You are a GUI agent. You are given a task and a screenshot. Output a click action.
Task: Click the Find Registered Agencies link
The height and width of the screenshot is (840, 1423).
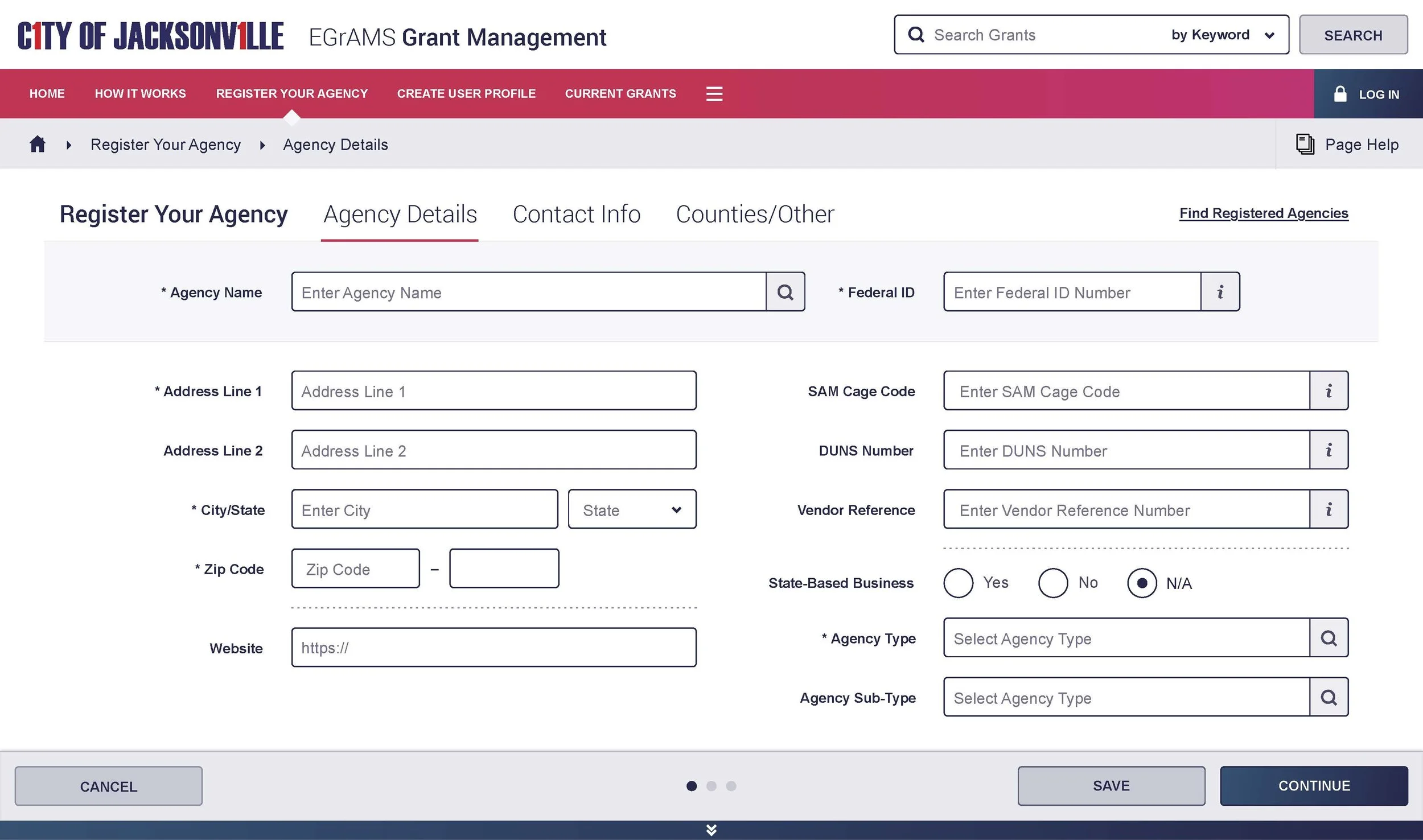1263,213
